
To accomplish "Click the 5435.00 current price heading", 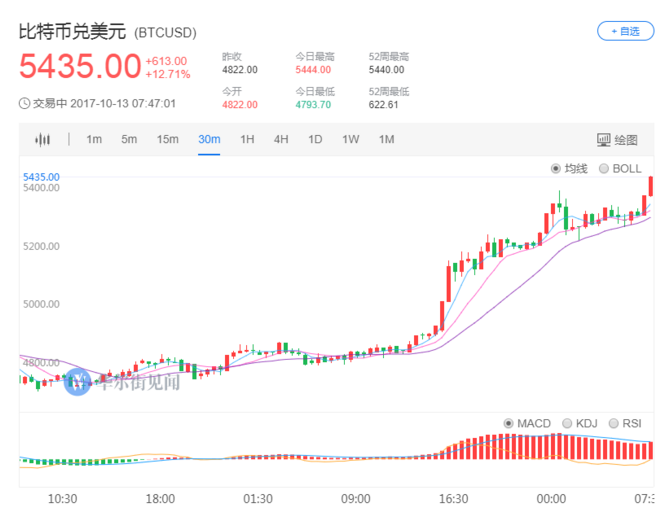I will click(80, 66).
